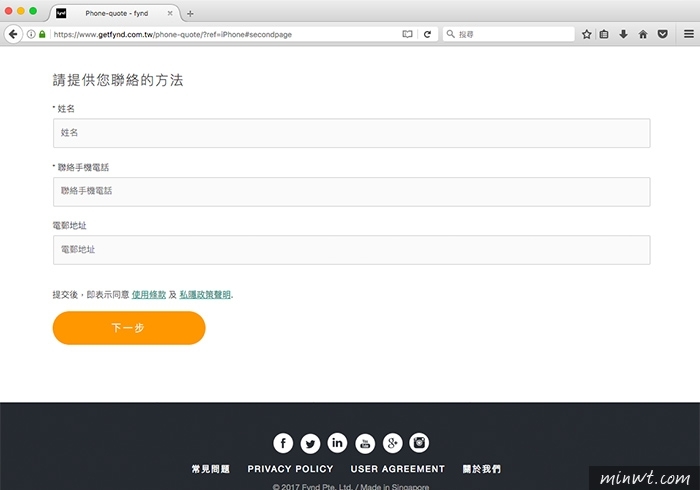Go back with the browser back arrow
The image size is (700, 490).
tap(13, 34)
